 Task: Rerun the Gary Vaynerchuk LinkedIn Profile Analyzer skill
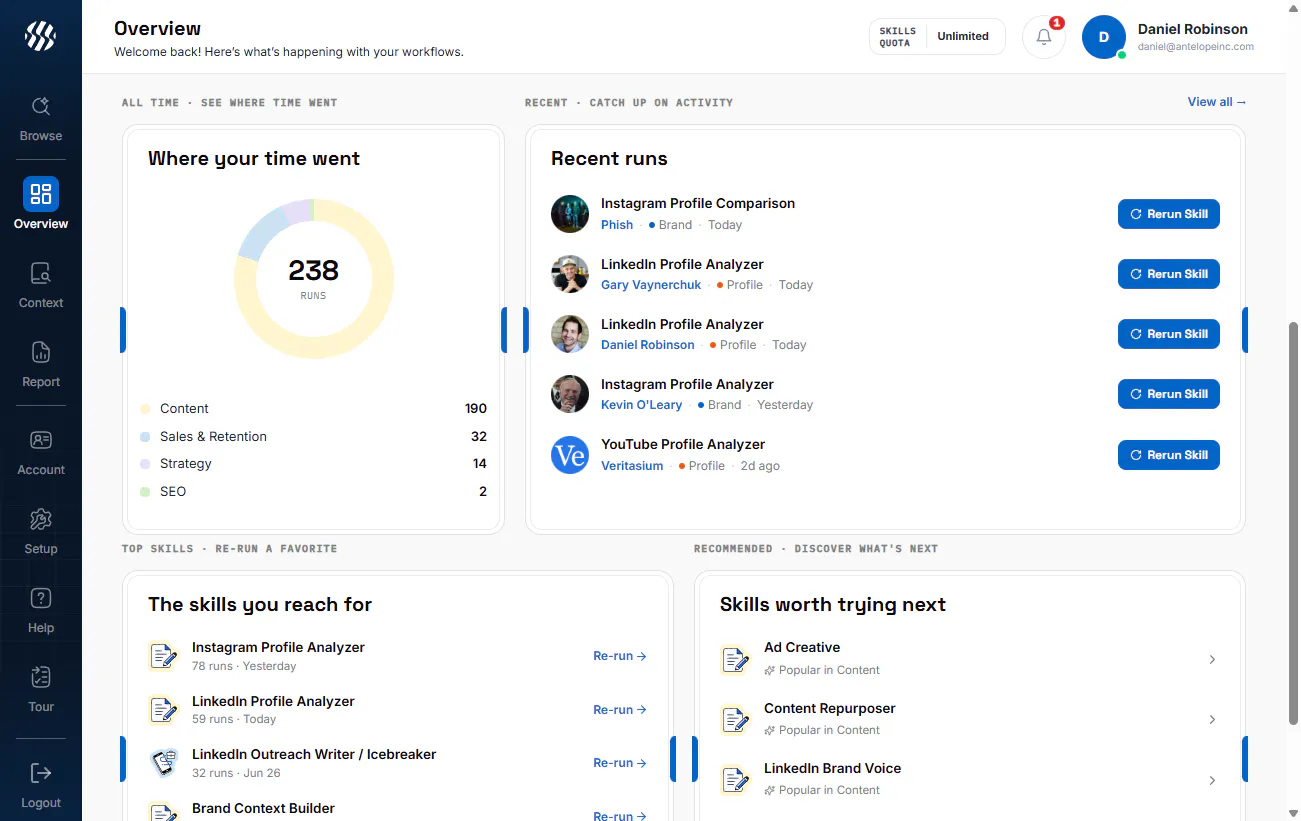pyautogui.click(x=1168, y=274)
